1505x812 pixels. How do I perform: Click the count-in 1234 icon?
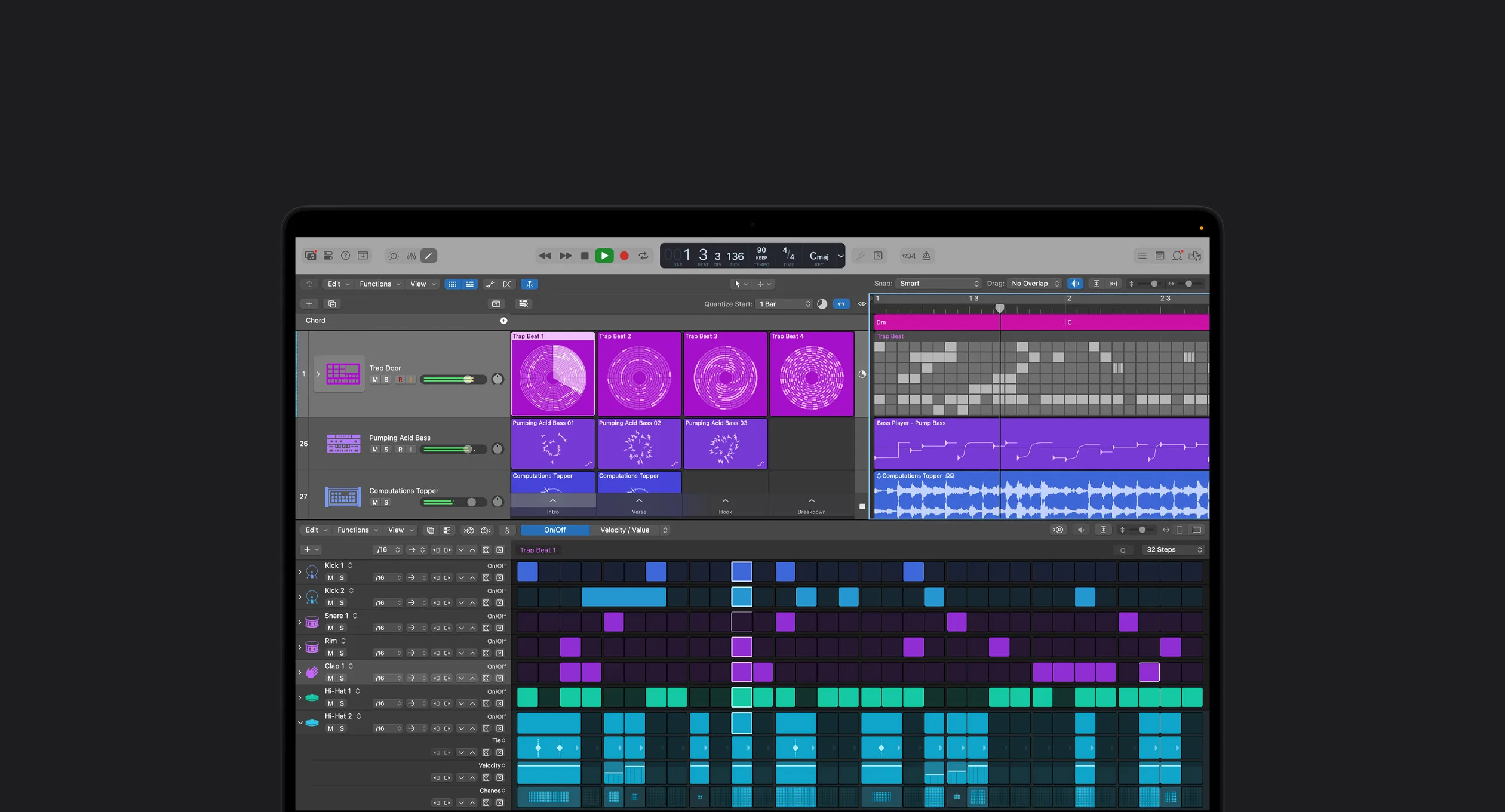point(910,256)
